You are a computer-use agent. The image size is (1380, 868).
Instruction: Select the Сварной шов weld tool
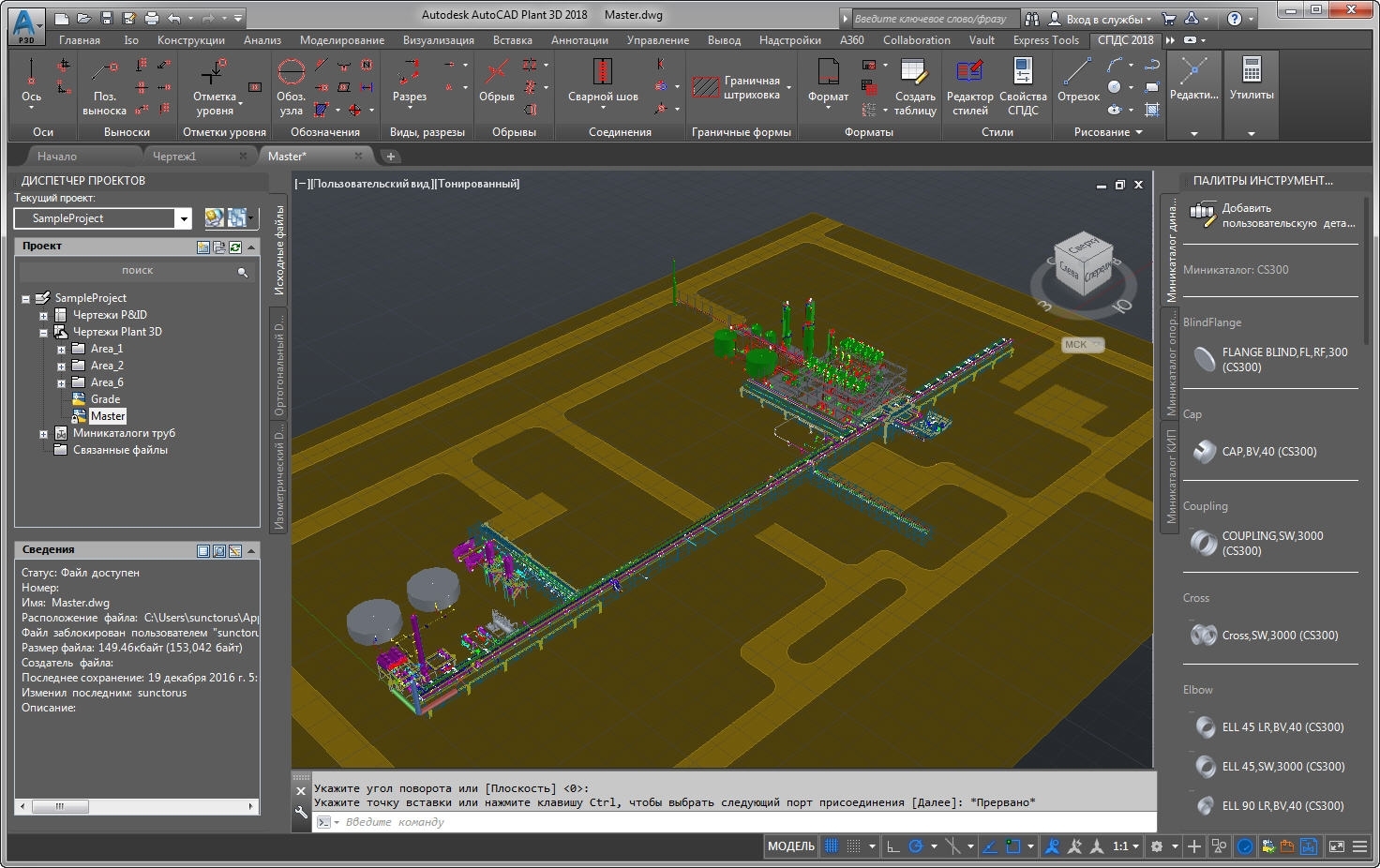(603, 82)
